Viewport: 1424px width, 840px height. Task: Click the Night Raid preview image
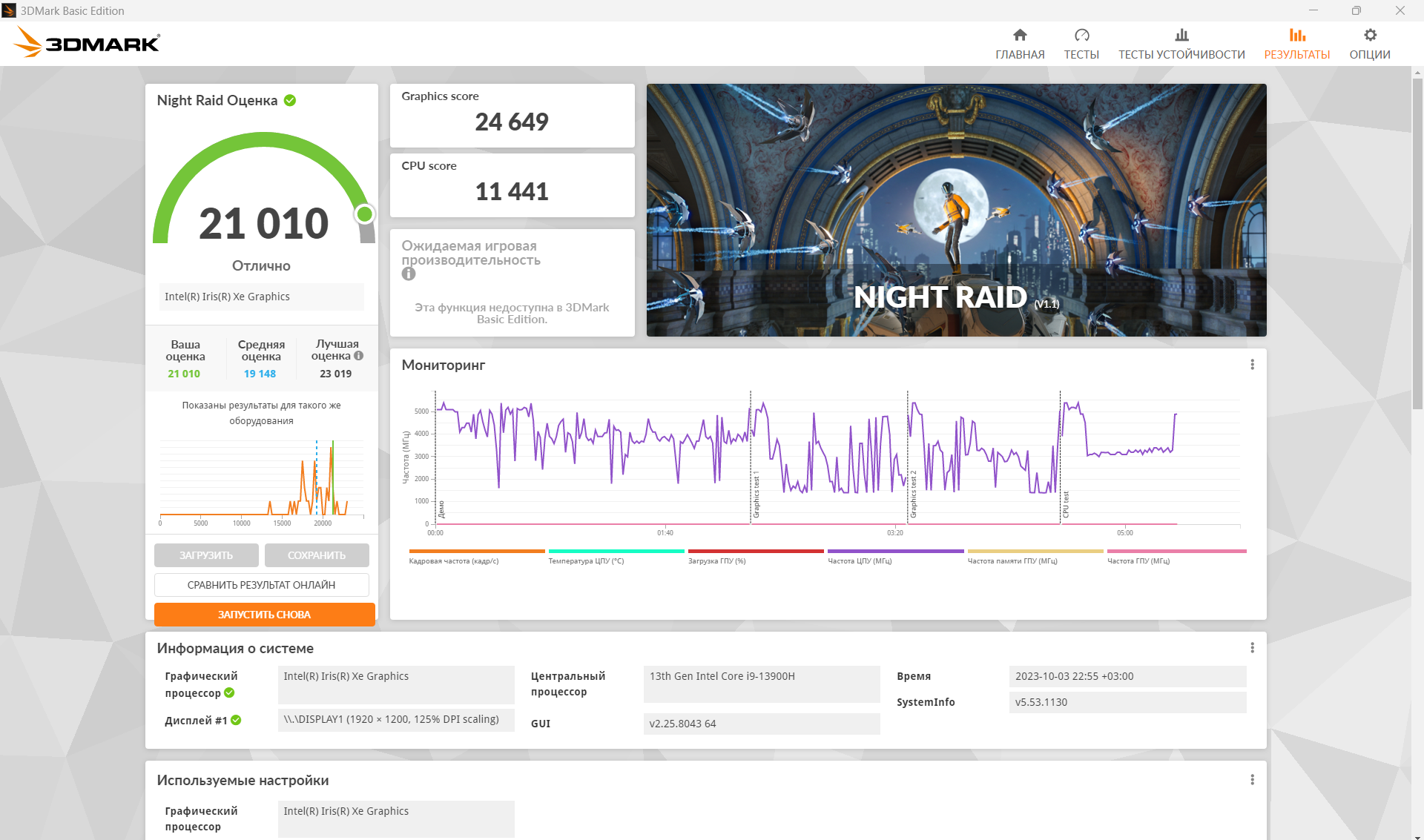(956, 210)
